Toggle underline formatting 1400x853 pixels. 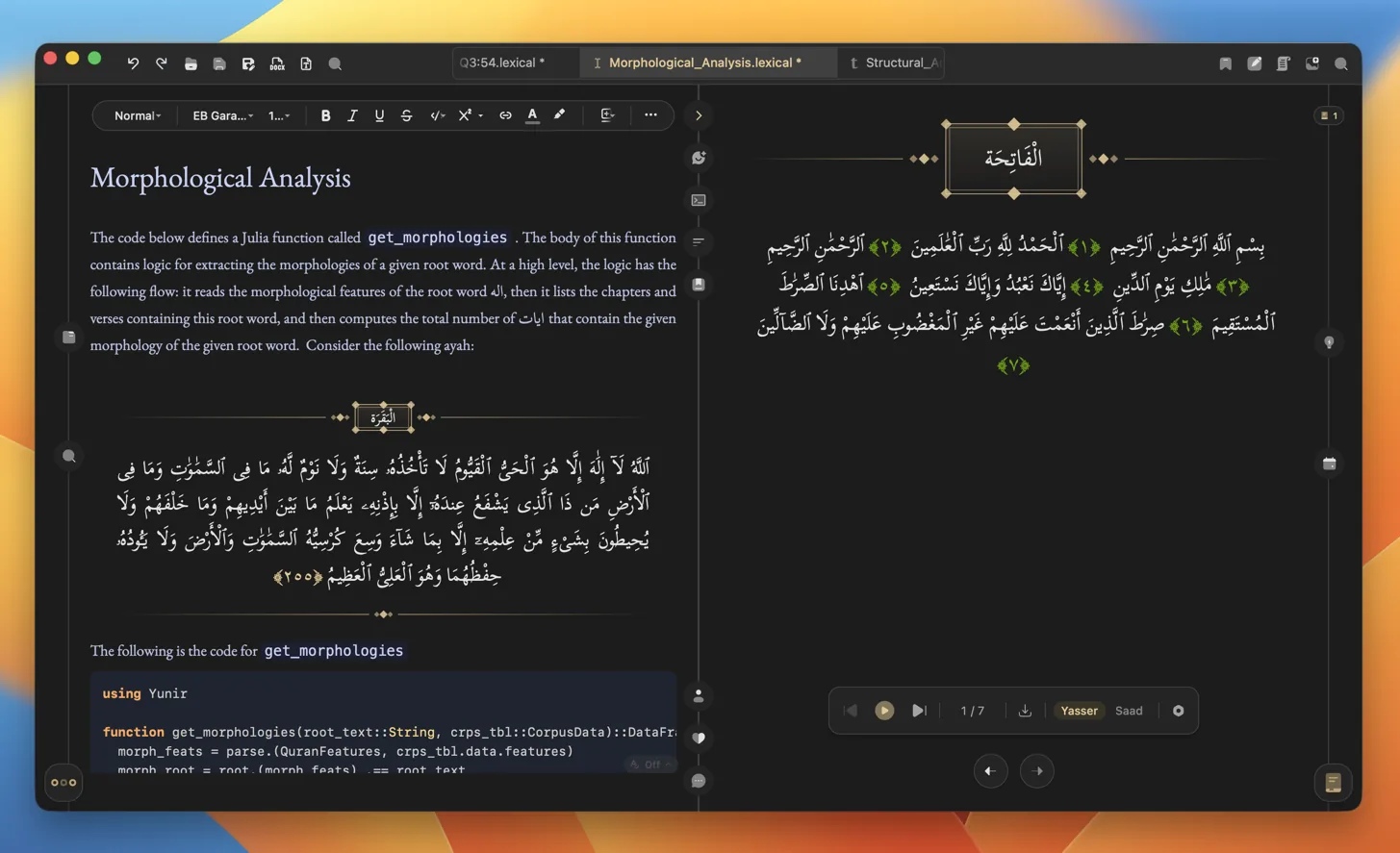pyautogui.click(x=379, y=115)
